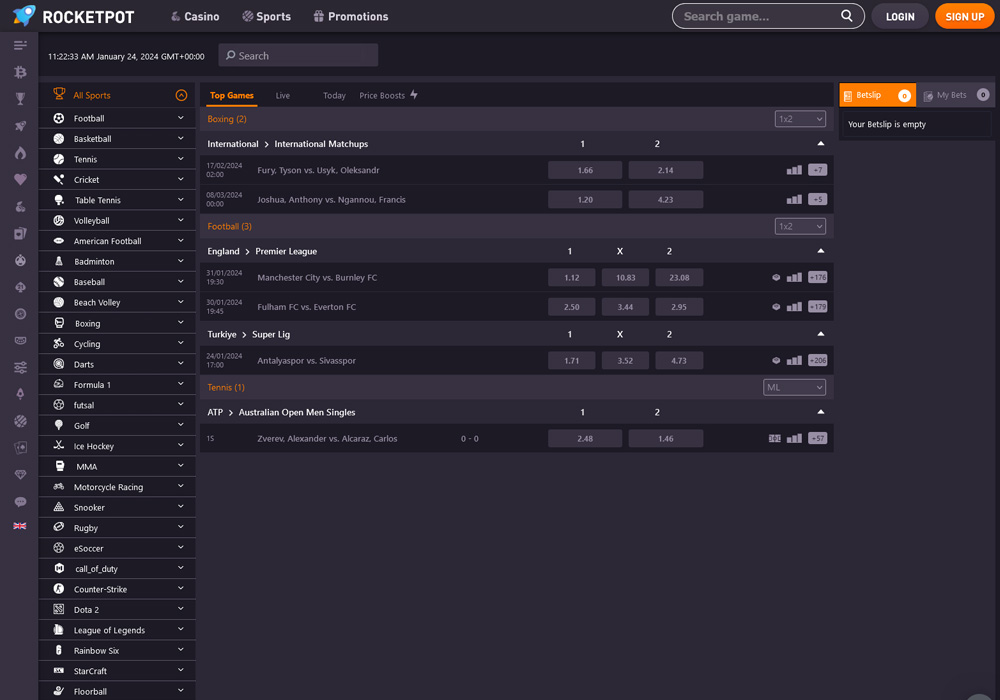The image size is (1000, 700).
Task: Click the sliders settings sidebar icon
Action: tap(20, 367)
